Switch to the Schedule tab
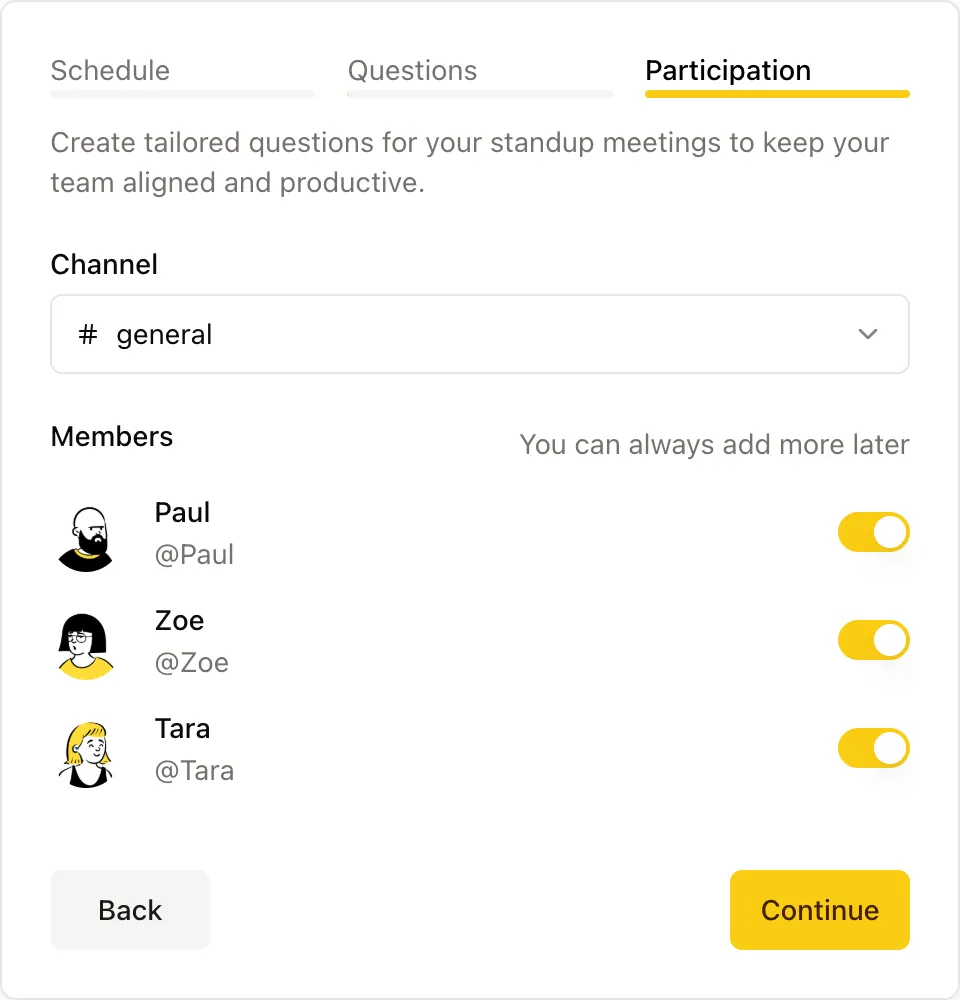This screenshot has height=1000, width=960. 109,71
